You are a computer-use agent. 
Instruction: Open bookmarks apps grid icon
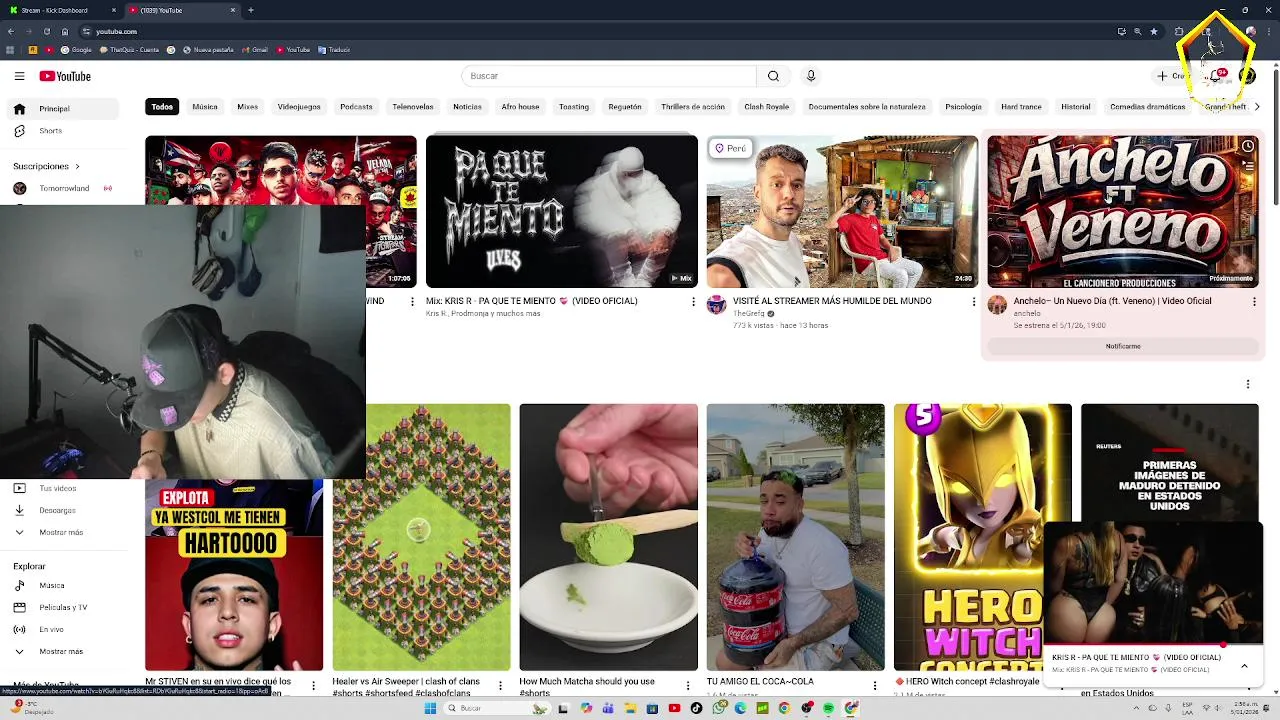tap(10, 50)
